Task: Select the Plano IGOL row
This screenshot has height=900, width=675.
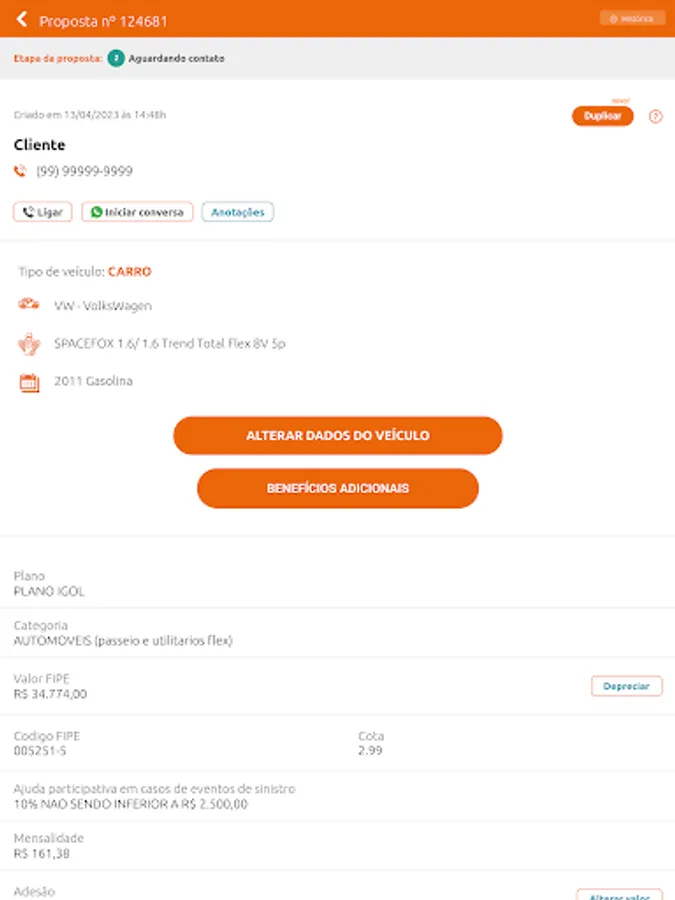Action: pyautogui.click(x=337, y=584)
